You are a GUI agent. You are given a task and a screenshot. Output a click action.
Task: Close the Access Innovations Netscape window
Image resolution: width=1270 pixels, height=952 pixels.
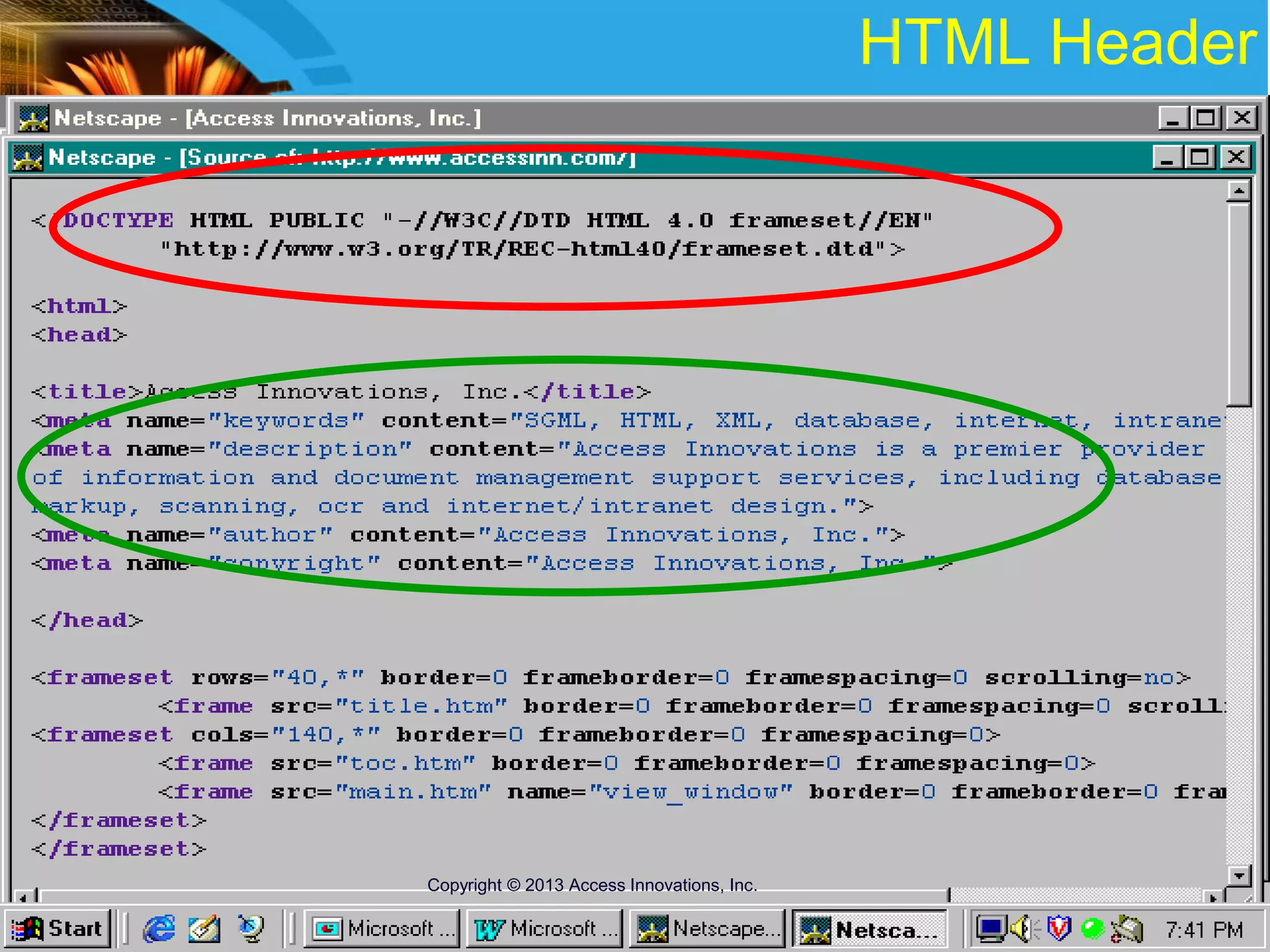[x=1241, y=118]
